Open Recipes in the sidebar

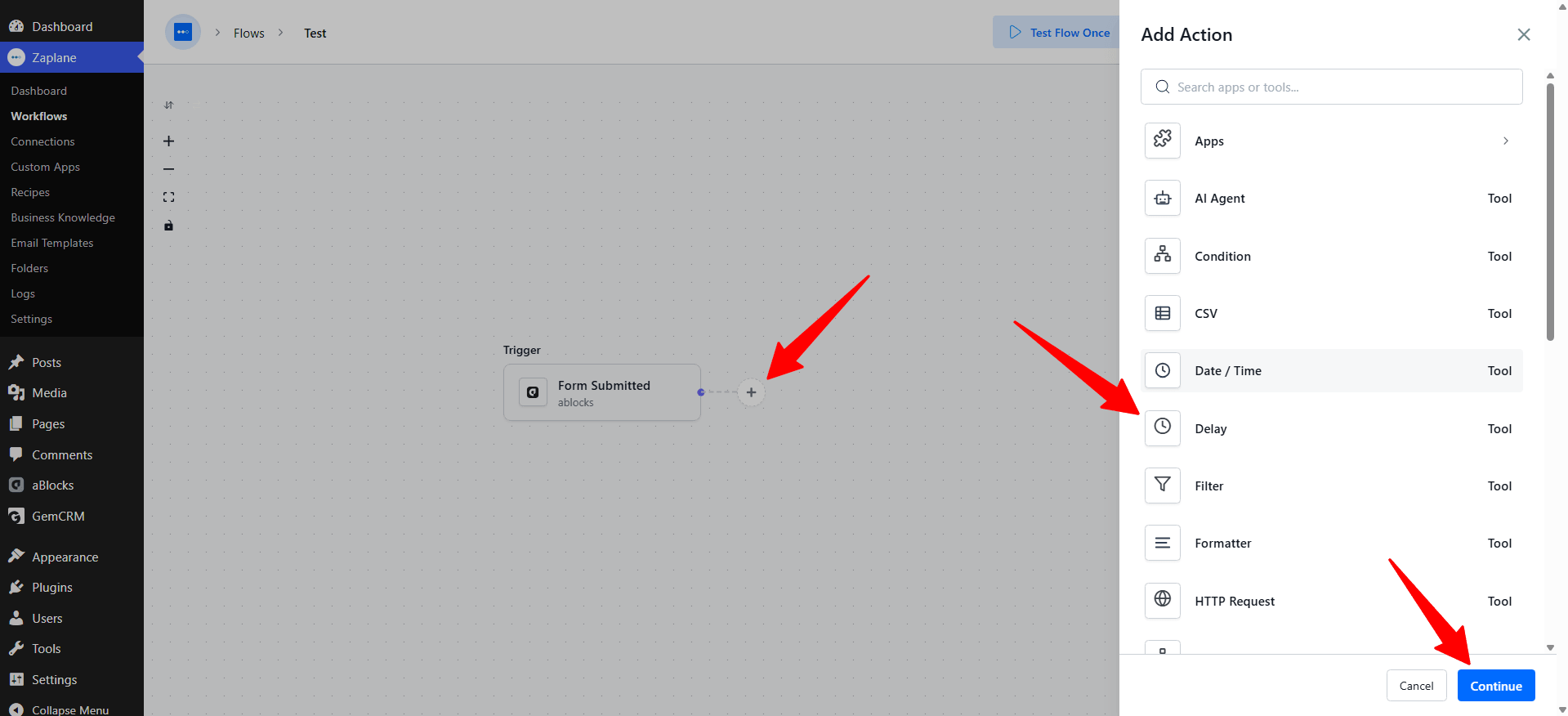(30, 192)
